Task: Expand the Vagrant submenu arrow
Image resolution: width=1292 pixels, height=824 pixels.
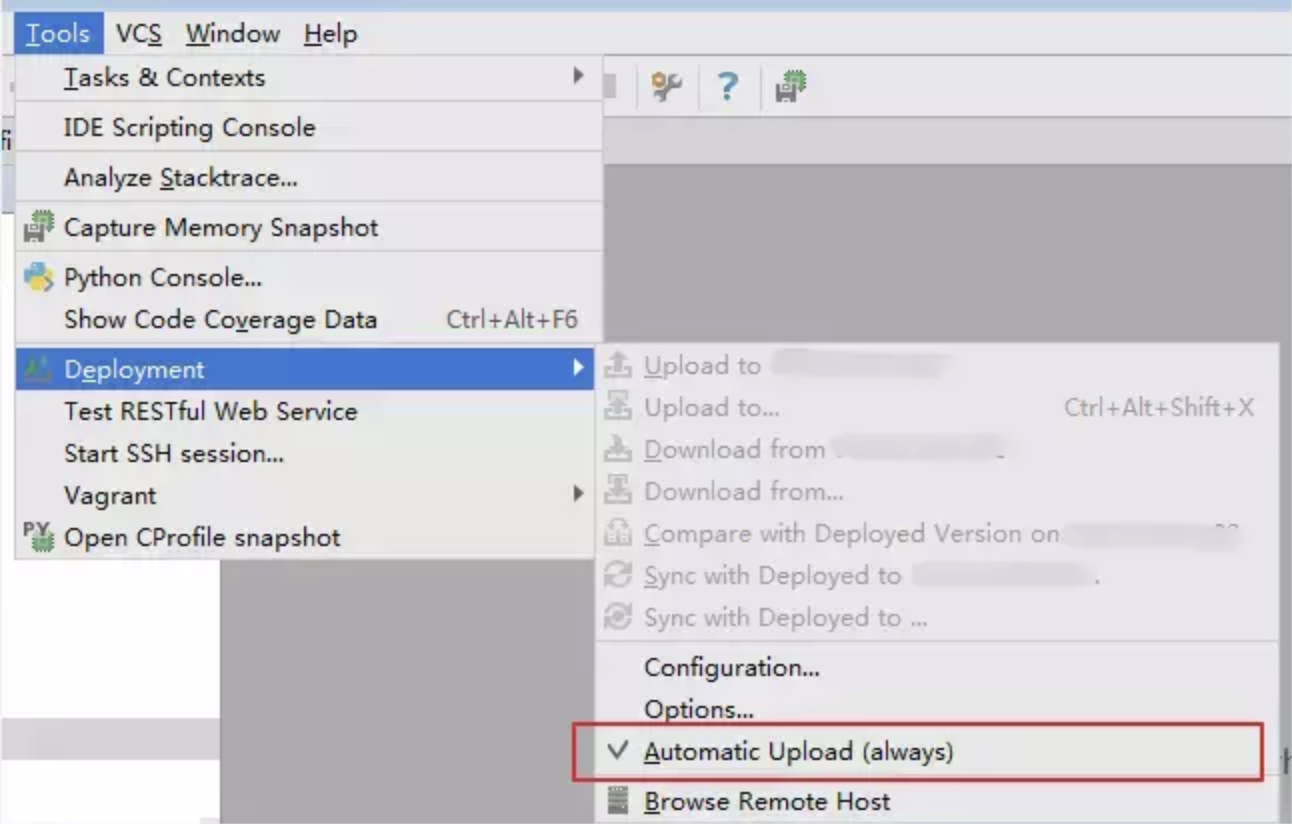Action: [x=578, y=494]
